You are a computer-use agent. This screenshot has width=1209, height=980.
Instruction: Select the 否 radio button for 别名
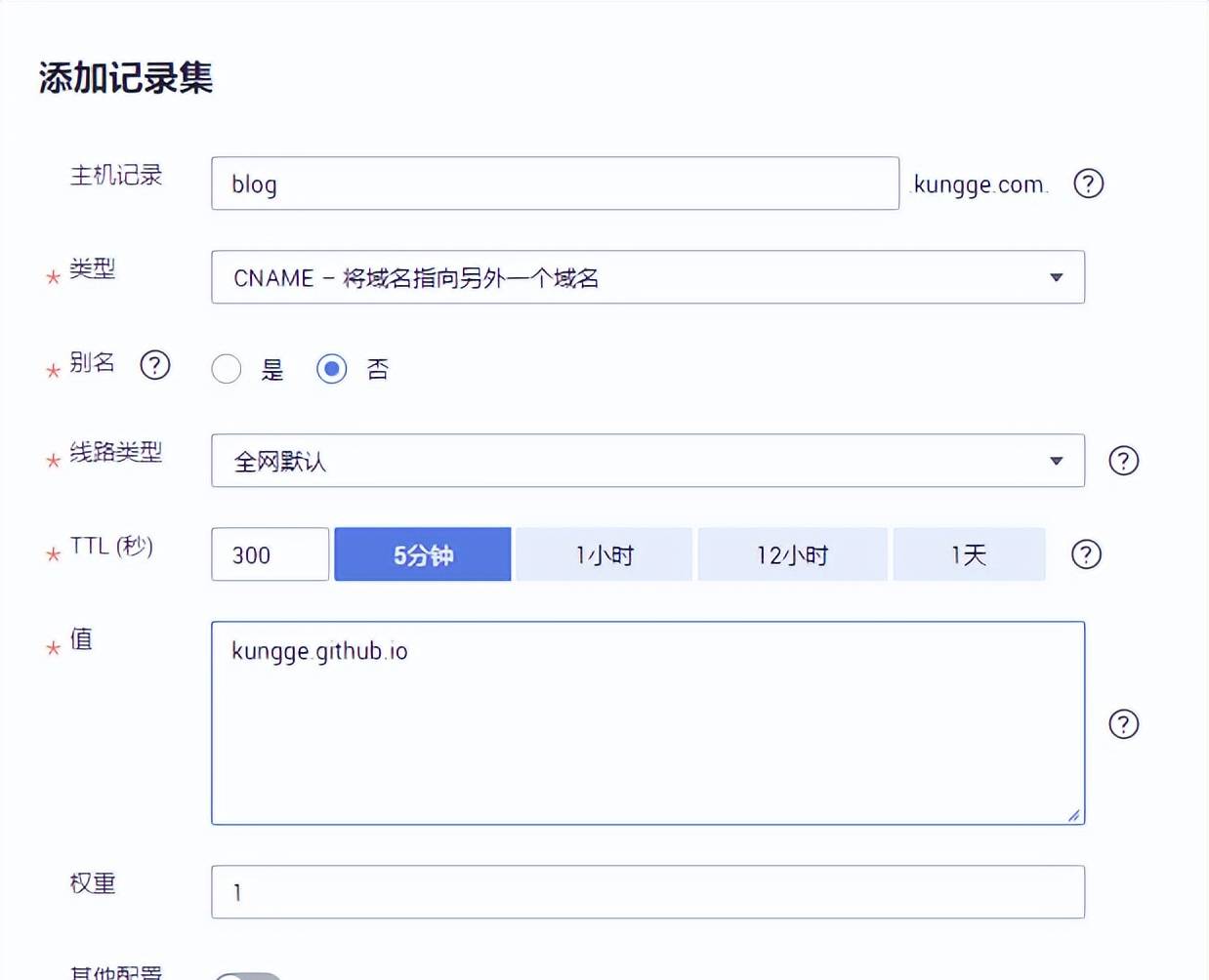(x=332, y=369)
